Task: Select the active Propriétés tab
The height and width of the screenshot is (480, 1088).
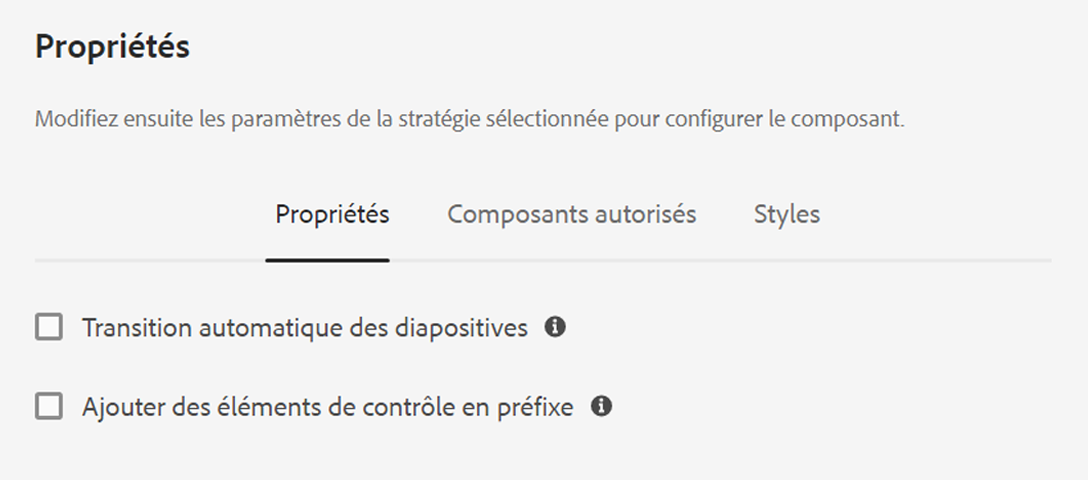Action: (x=332, y=214)
